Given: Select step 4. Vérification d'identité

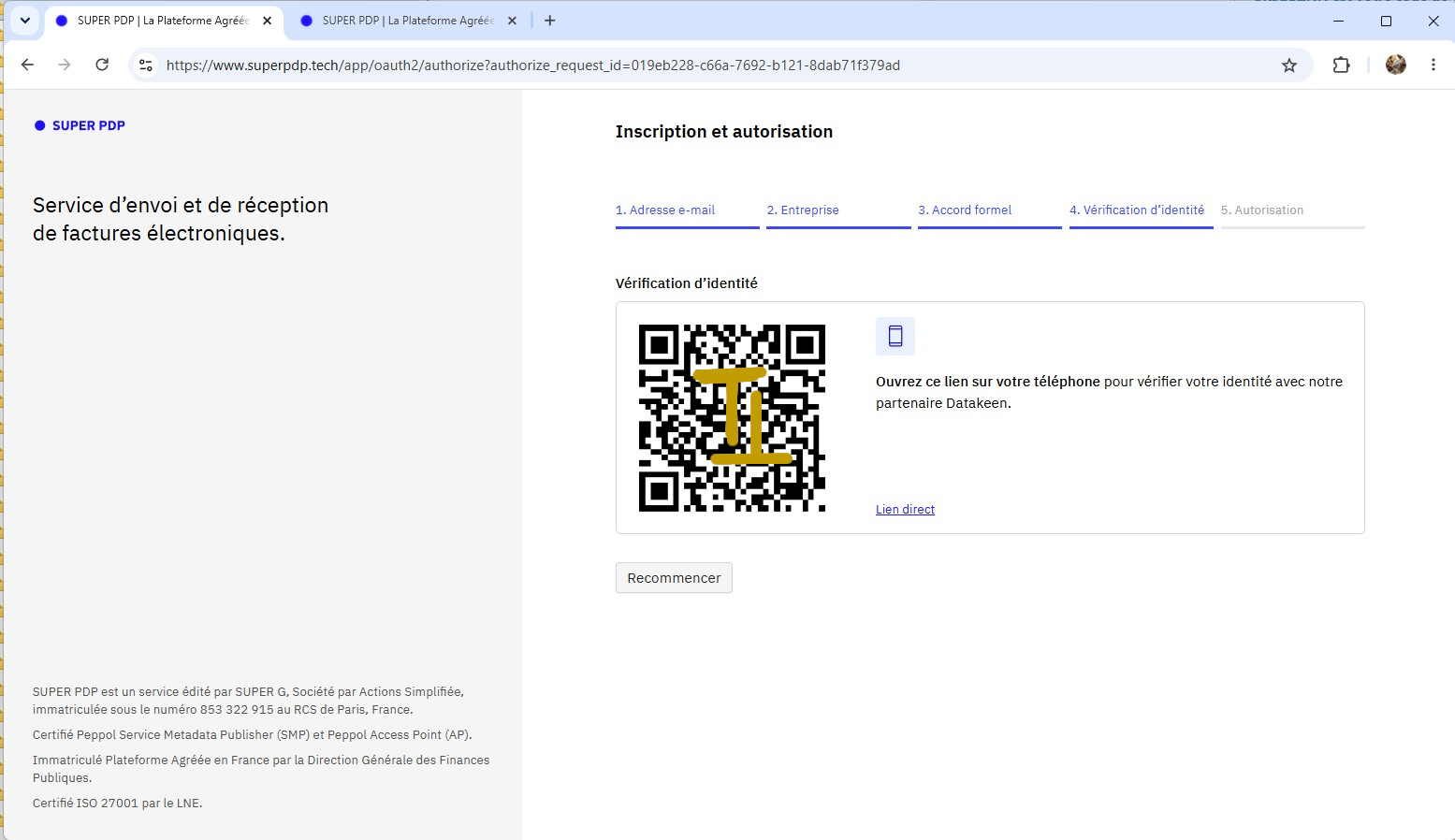Looking at the screenshot, I should point(1142,213).
